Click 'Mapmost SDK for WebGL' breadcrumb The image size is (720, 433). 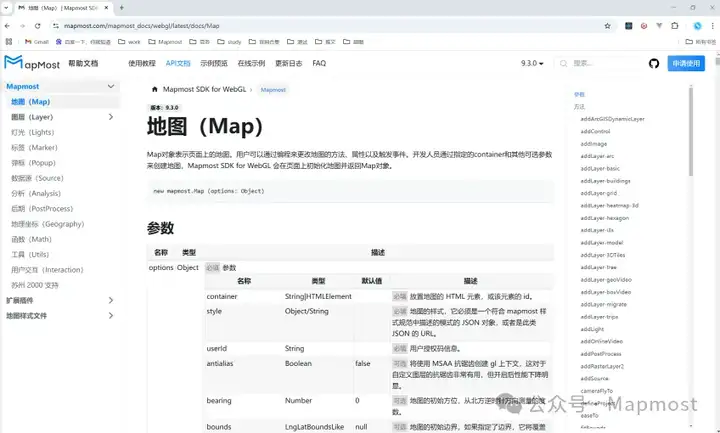coord(204,89)
